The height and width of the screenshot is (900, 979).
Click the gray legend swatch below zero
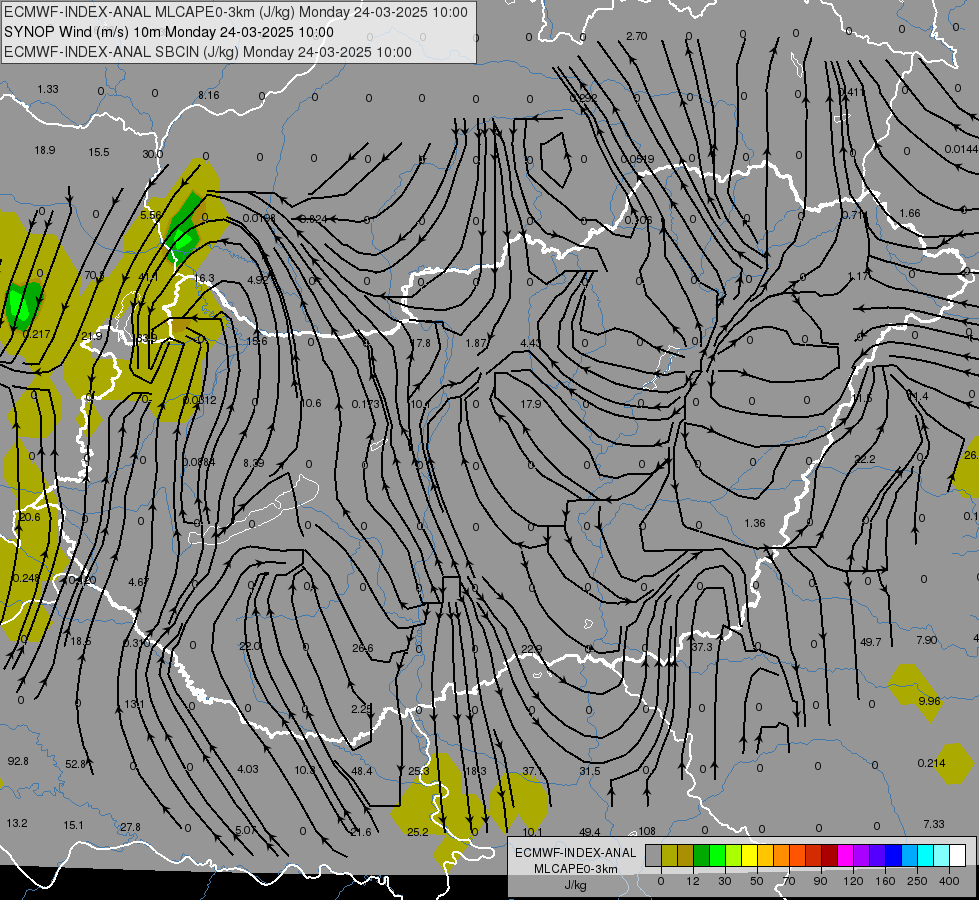[654, 855]
